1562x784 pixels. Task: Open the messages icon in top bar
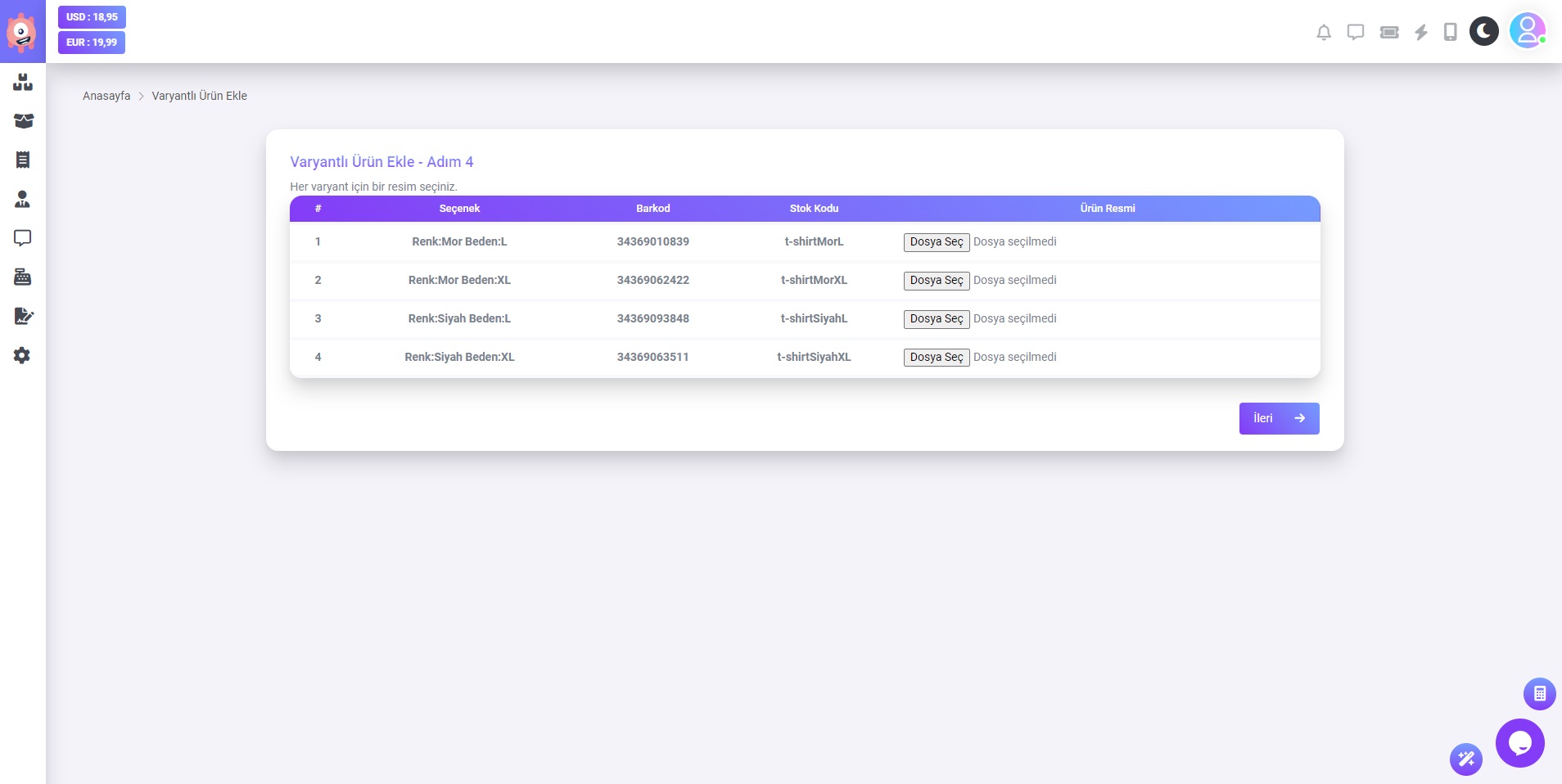pyautogui.click(x=1356, y=33)
